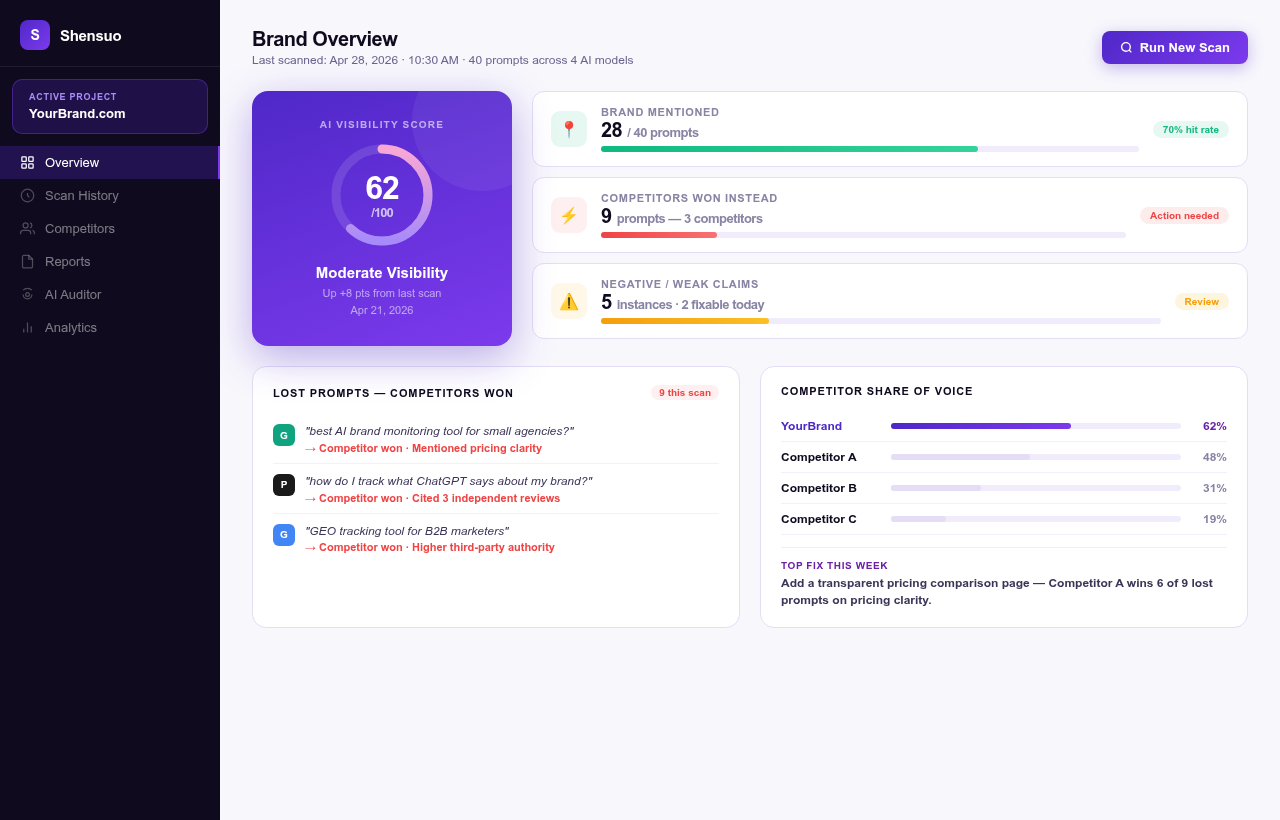Click the pin icon on the Brand Mentioned card
The image size is (1280, 820).
568,129
